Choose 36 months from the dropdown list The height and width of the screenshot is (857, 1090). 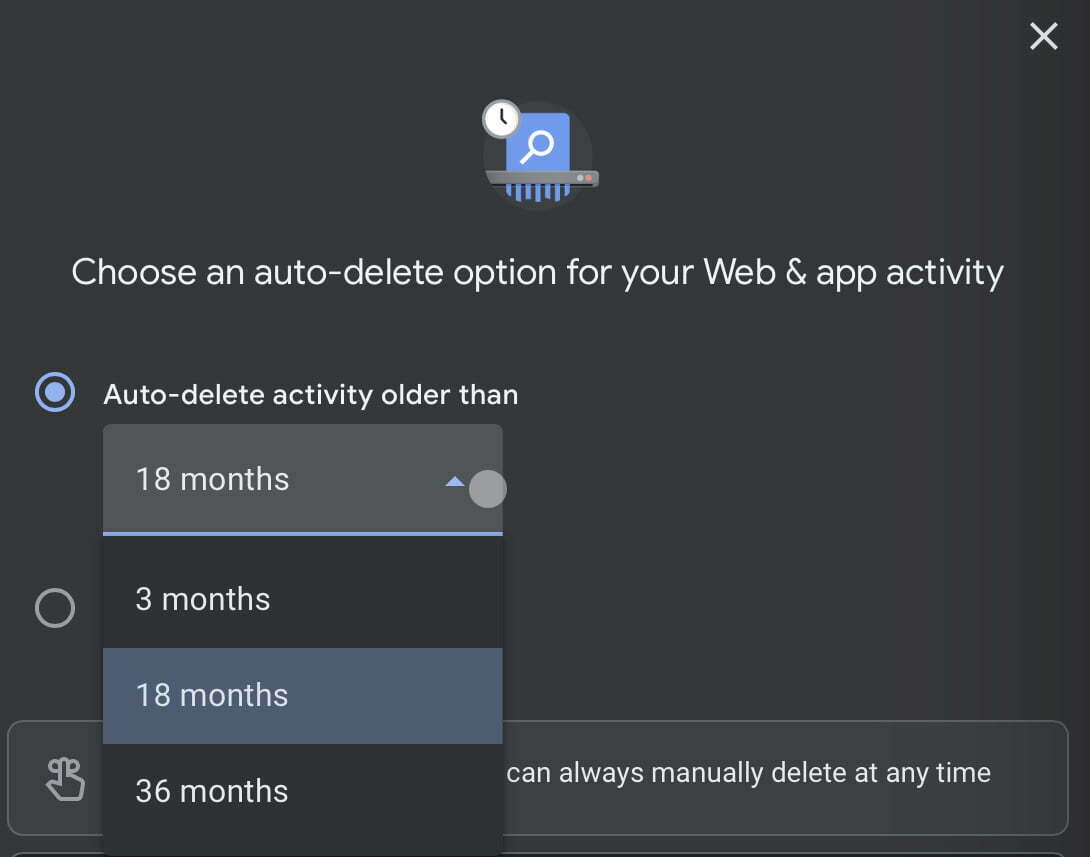coord(210,790)
